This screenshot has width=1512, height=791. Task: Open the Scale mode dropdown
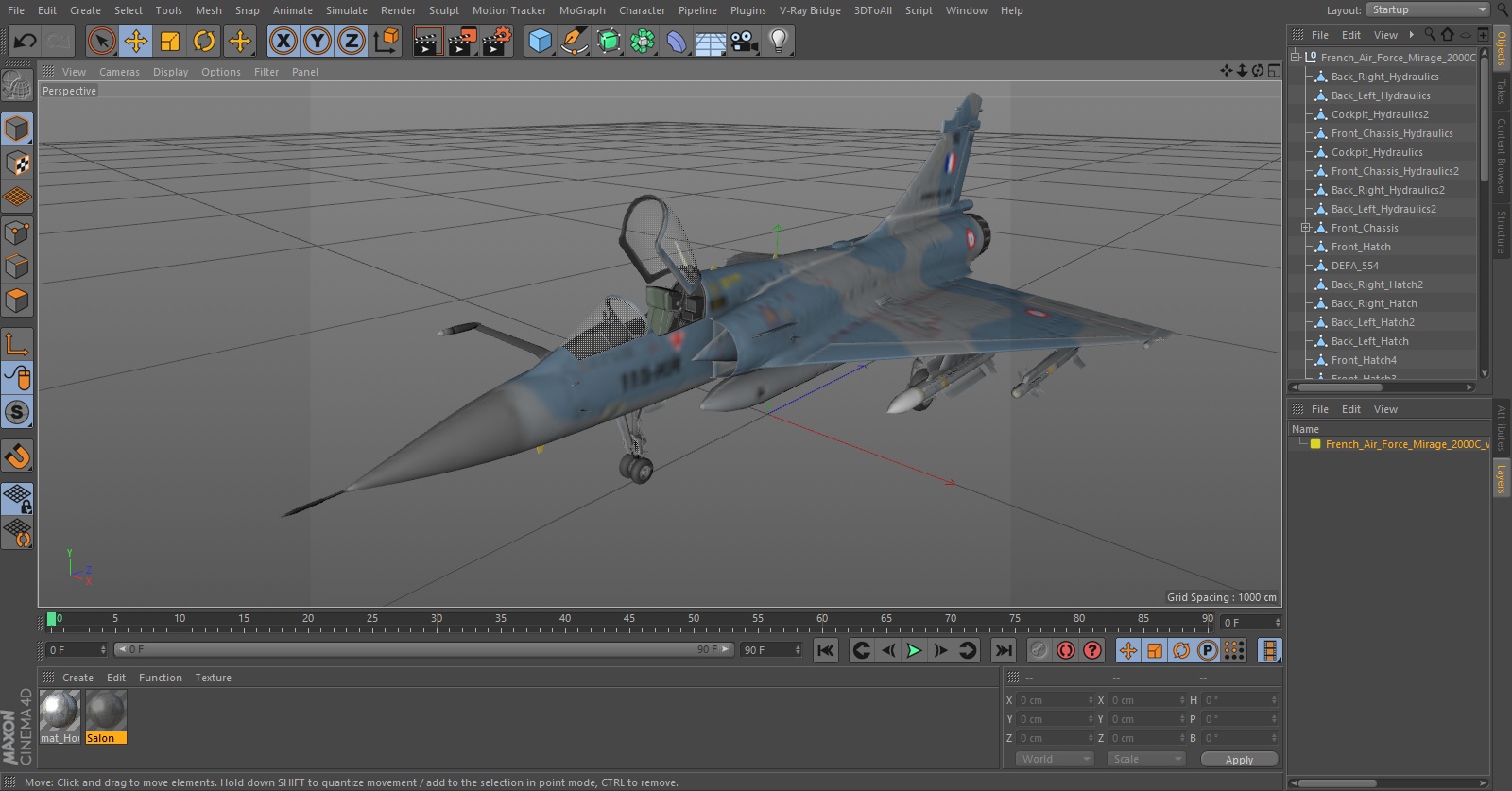click(1146, 759)
